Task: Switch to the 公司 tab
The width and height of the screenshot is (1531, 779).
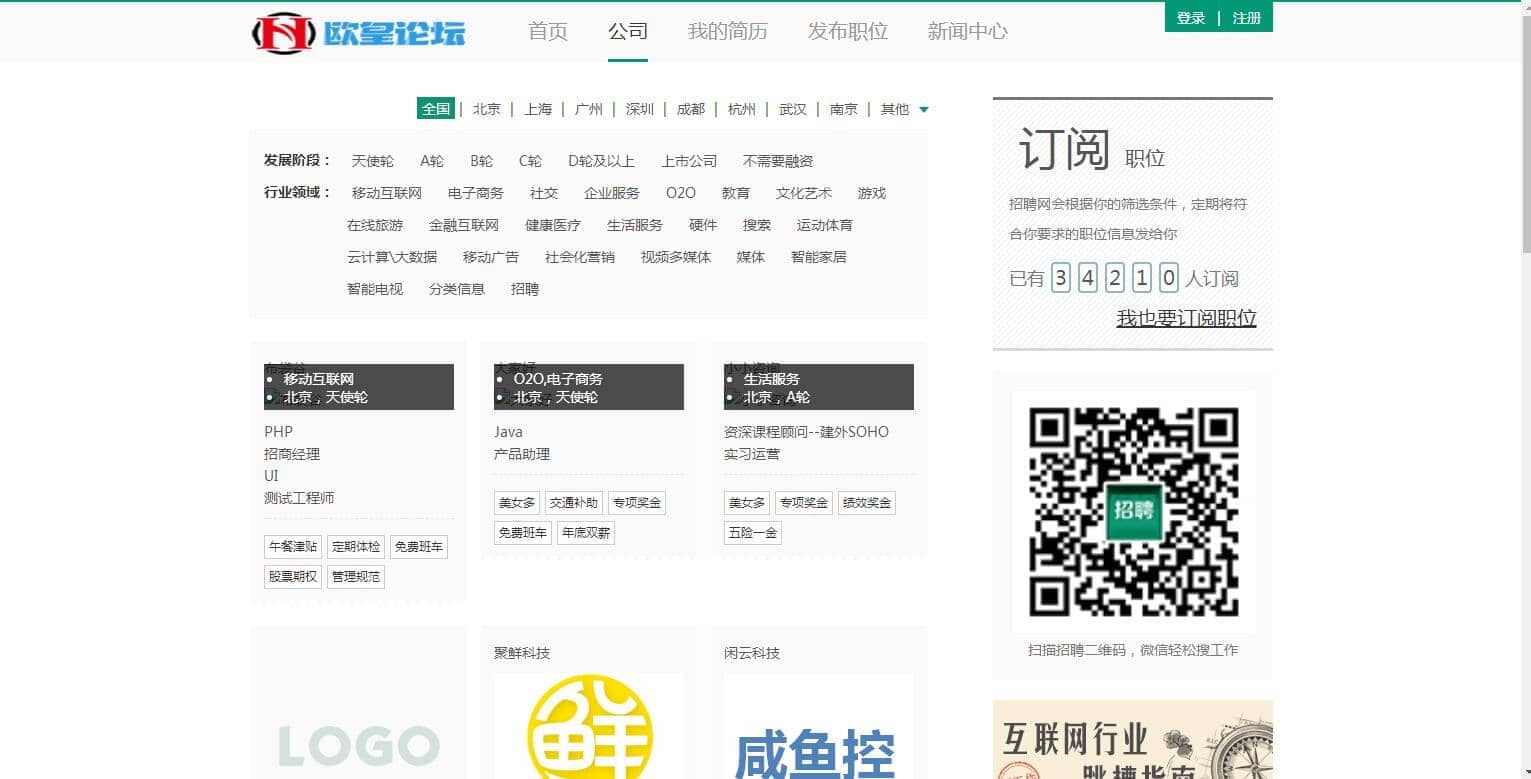Action: click(627, 32)
